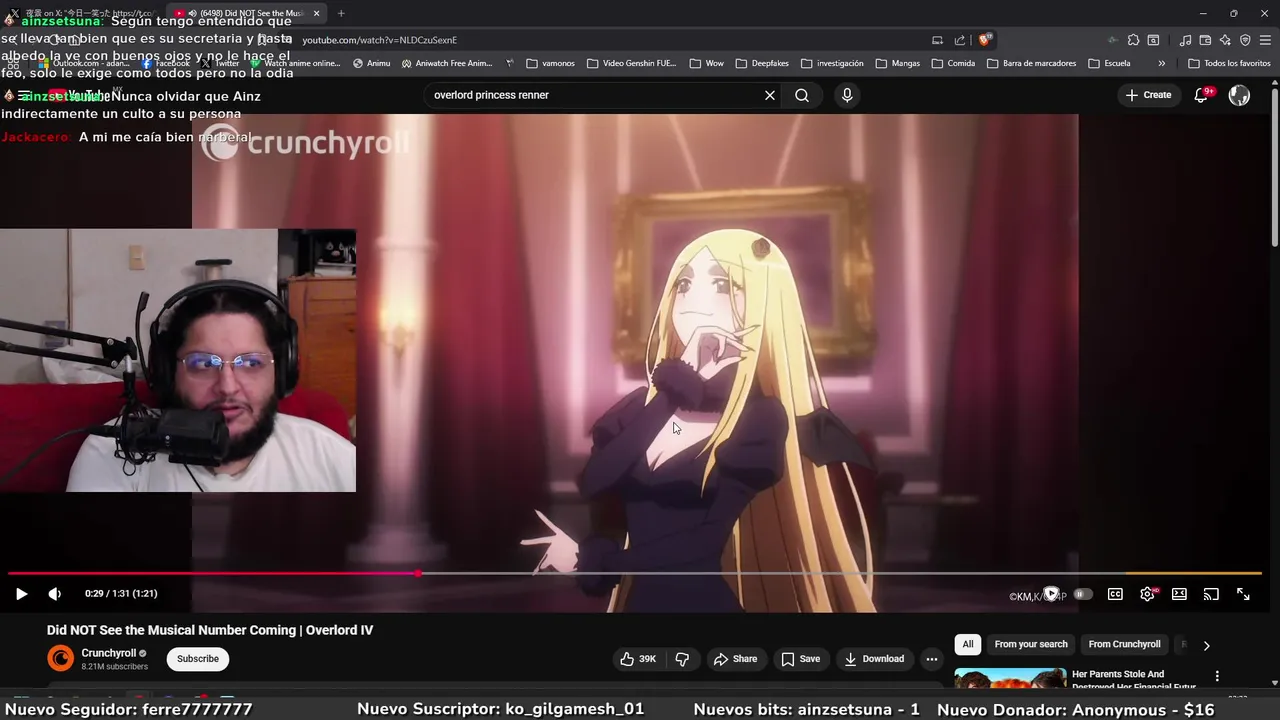1280x720 pixels.
Task: Expand hidden bookmarks with the double chevron
Action: coord(1161,63)
